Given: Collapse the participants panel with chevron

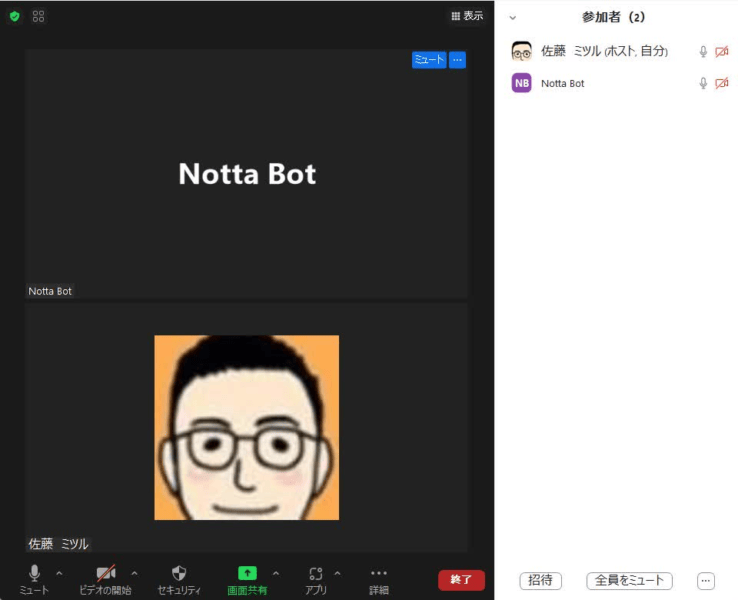Looking at the screenshot, I should pos(513,18).
